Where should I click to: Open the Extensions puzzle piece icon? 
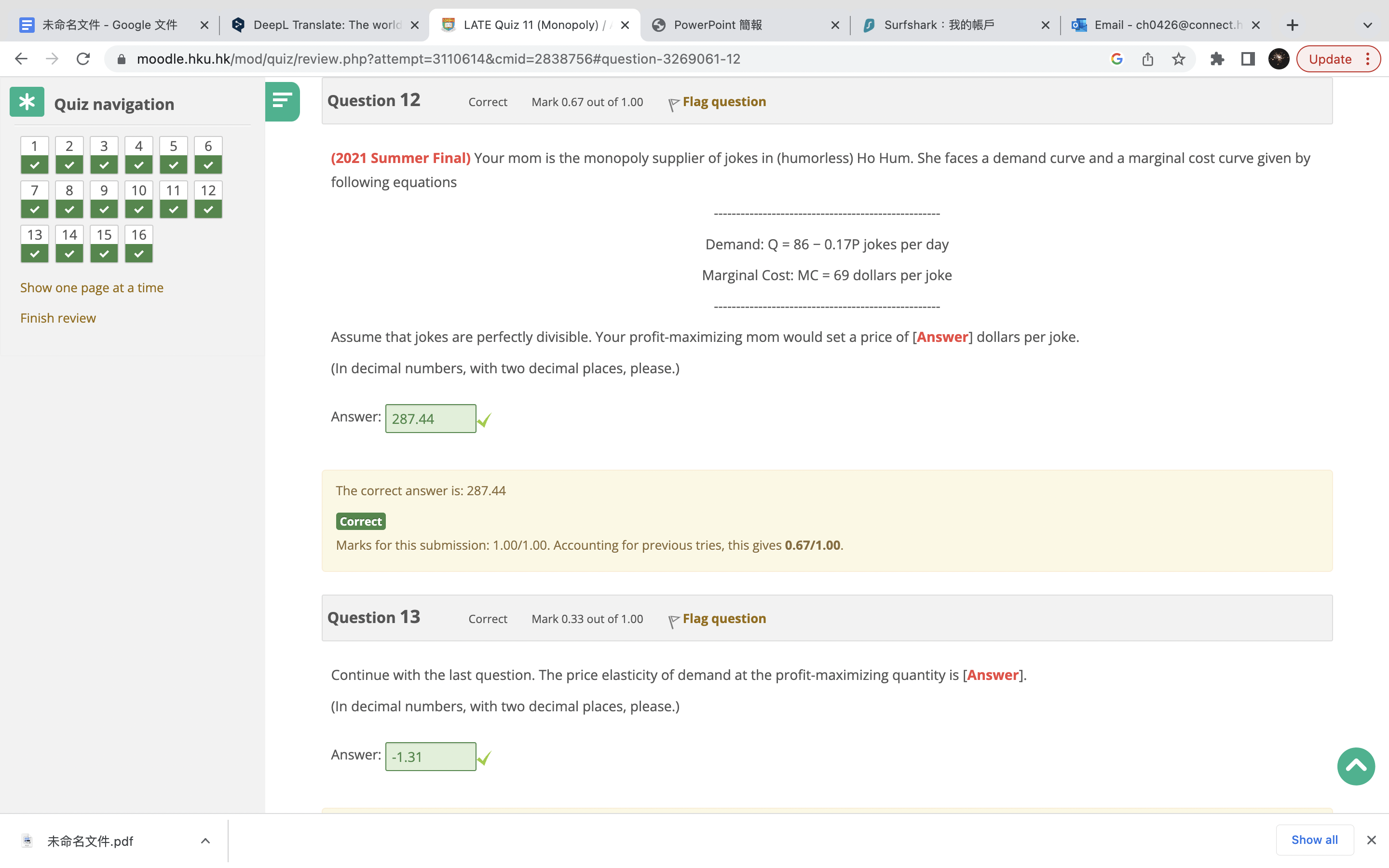coord(1217,59)
